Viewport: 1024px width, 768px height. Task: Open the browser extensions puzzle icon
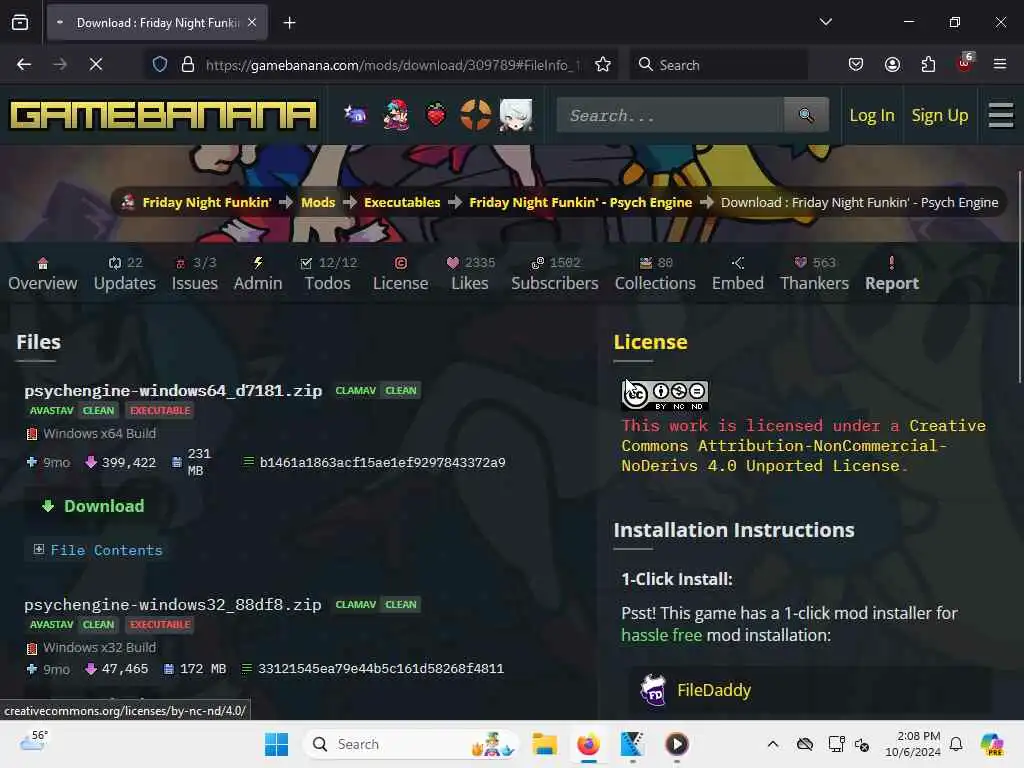click(x=928, y=64)
